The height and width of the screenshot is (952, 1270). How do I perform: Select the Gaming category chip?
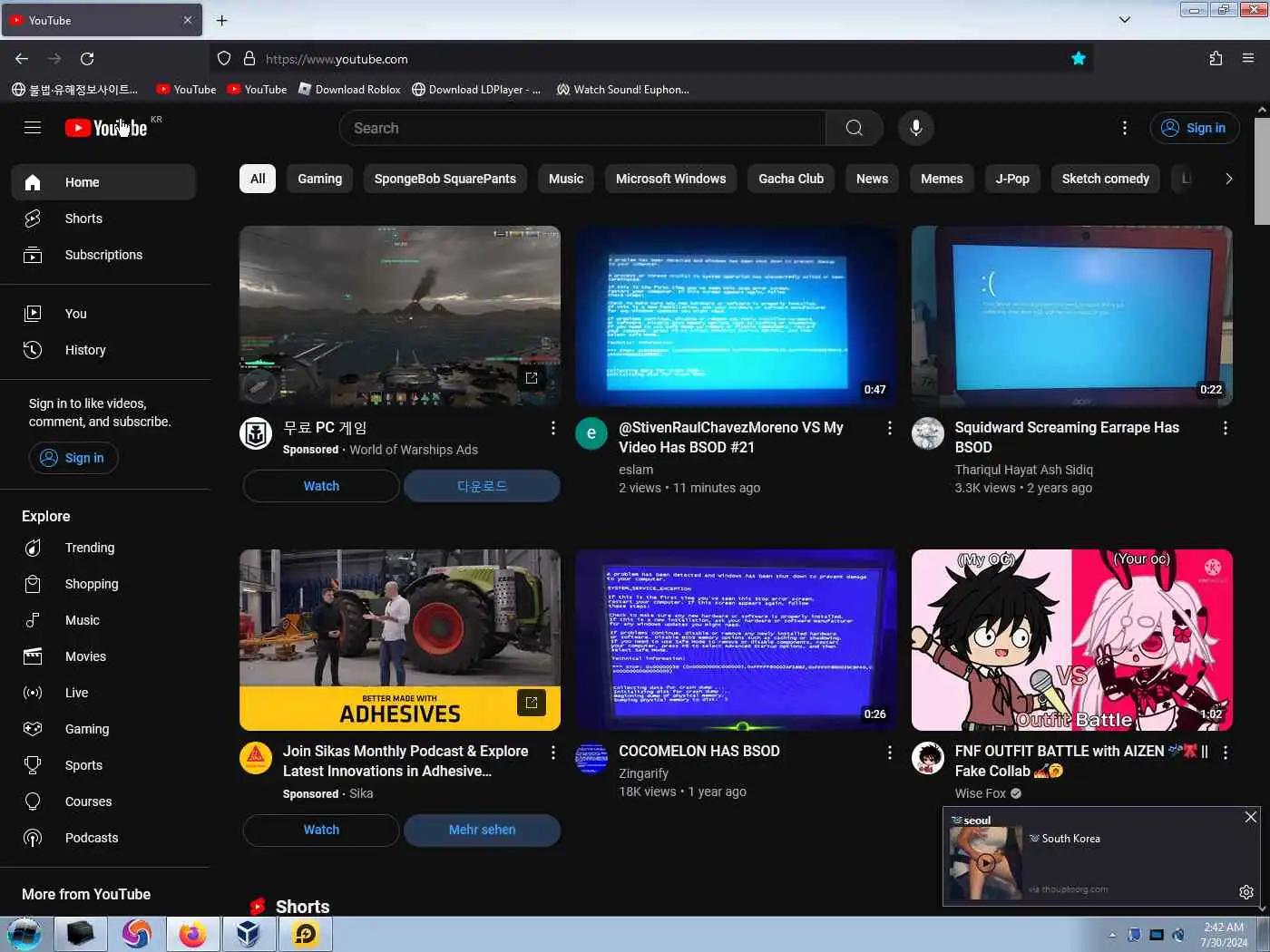pos(320,179)
